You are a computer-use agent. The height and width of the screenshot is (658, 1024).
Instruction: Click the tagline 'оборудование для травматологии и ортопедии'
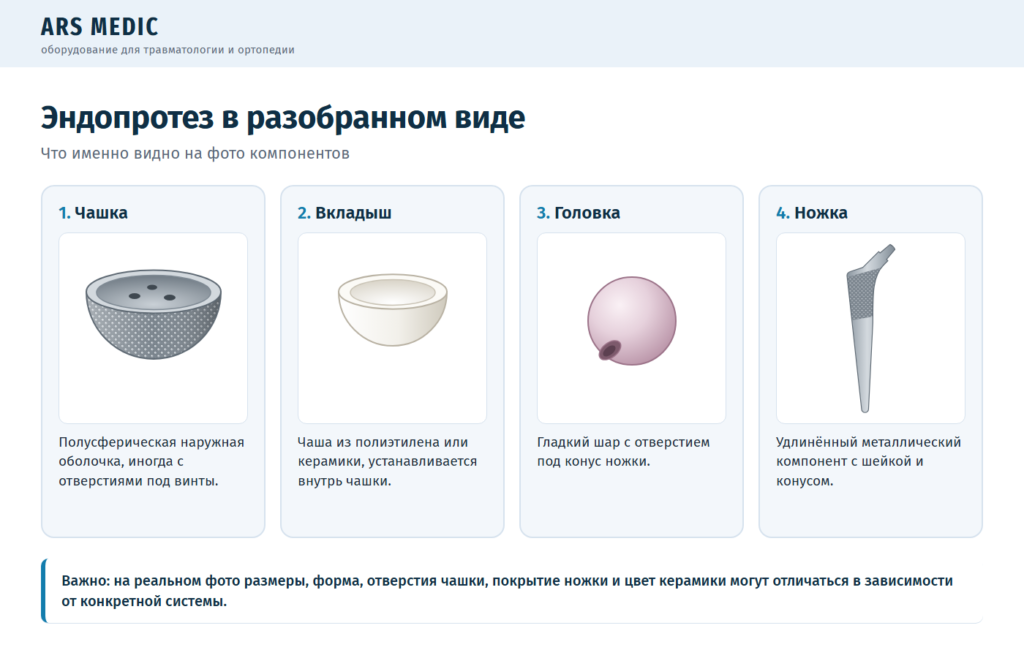tap(167, 50)
